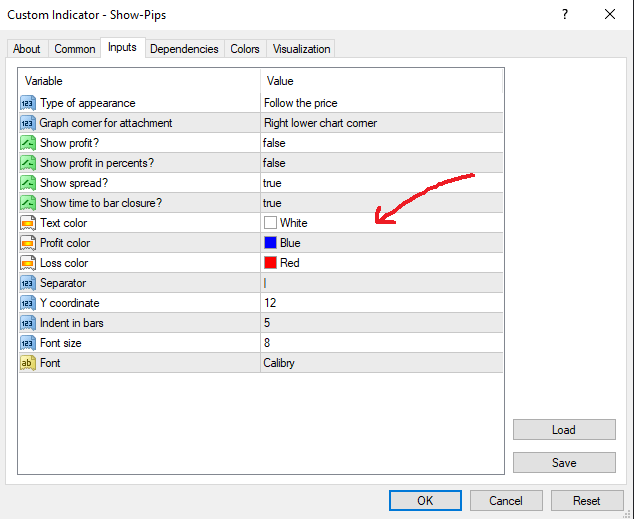Image resolution: width=634 pixels, height=519 pixels.
Task: Click the color icon beside Loss color
Action: pos(28,263)
